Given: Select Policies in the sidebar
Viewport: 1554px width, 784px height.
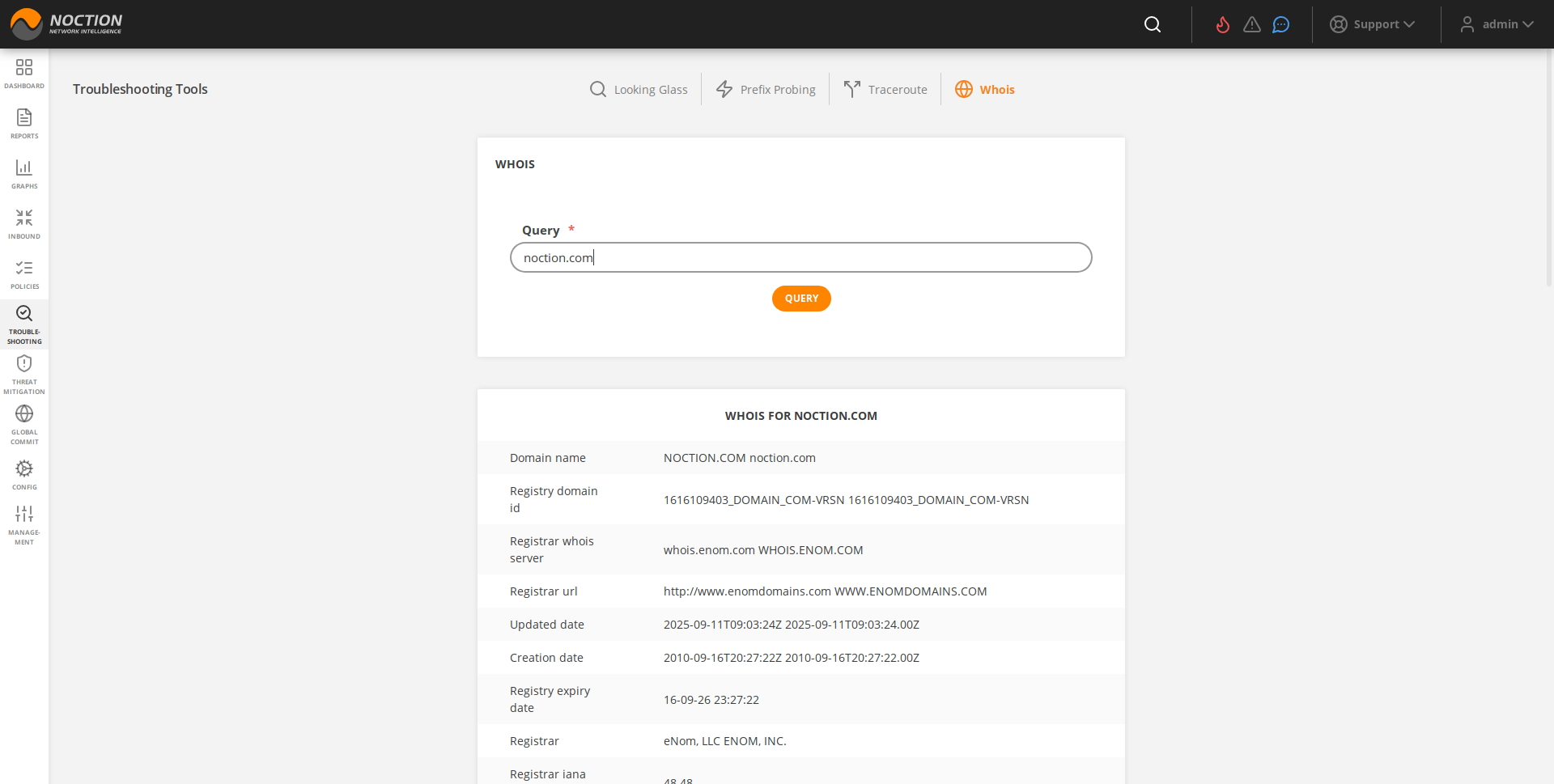Looking at the screenshot, I should [x=24, y=273].
